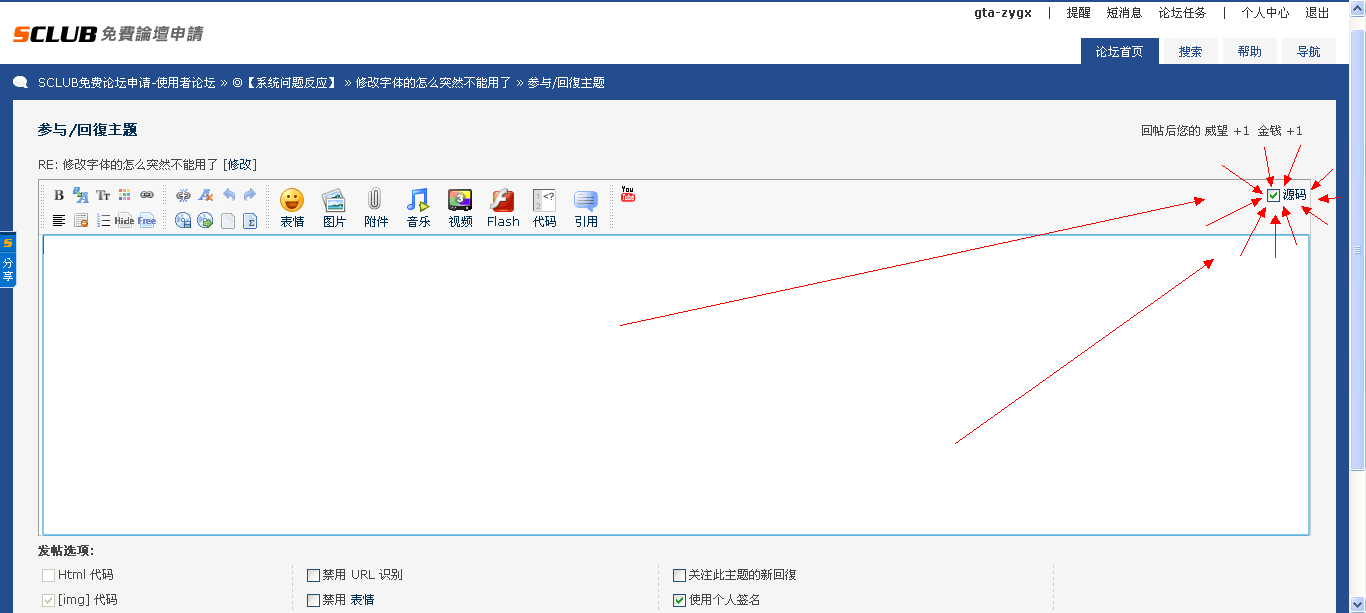
Task: Toggle the 源码 source mode checkbox
Action: click(x=1273, y=195)
